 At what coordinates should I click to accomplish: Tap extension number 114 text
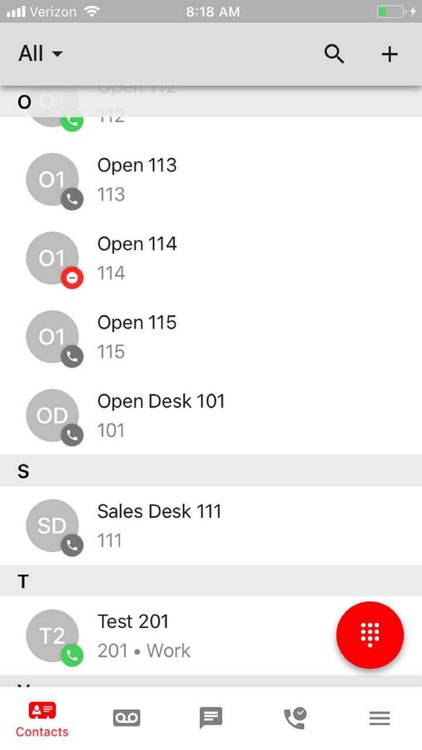pyautogui.click(x=111, y=273)
